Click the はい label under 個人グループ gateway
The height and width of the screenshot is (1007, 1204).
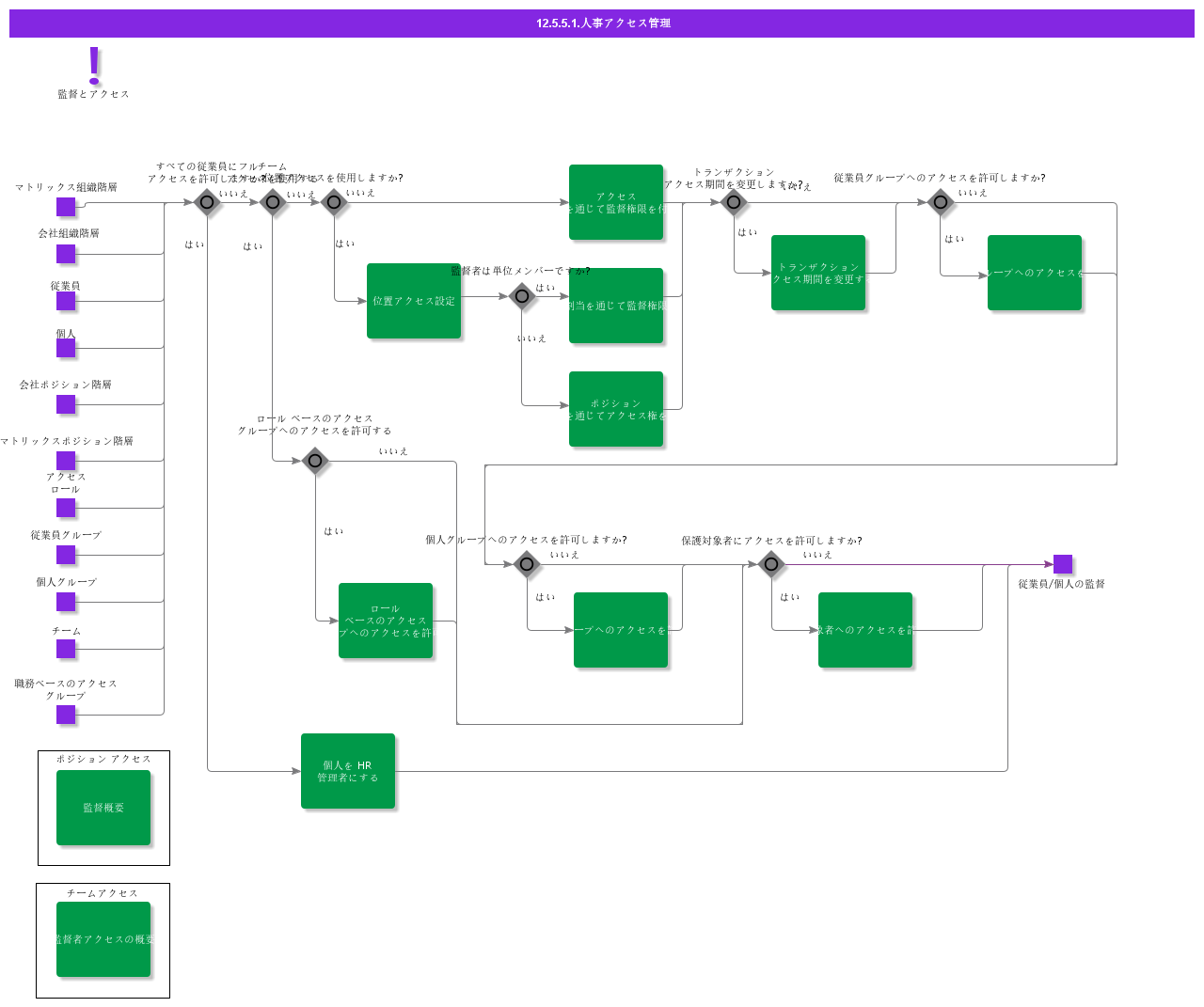(x=546, y=597)
